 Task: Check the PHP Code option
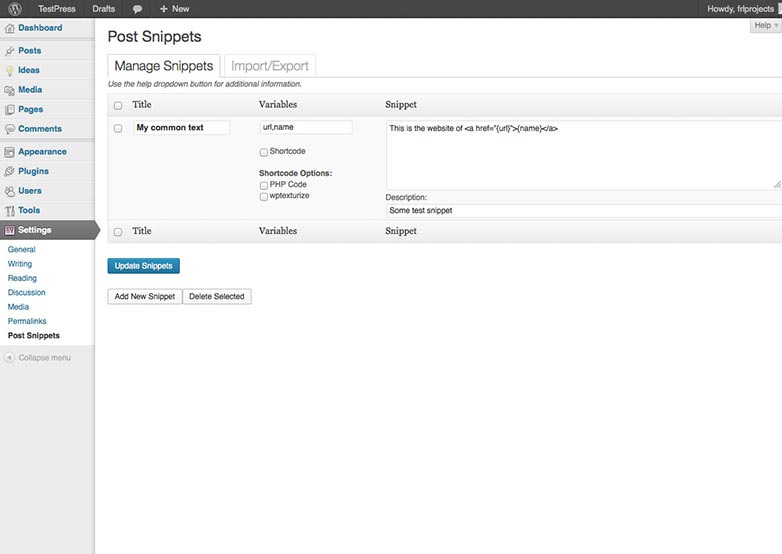tap(264, 185)
